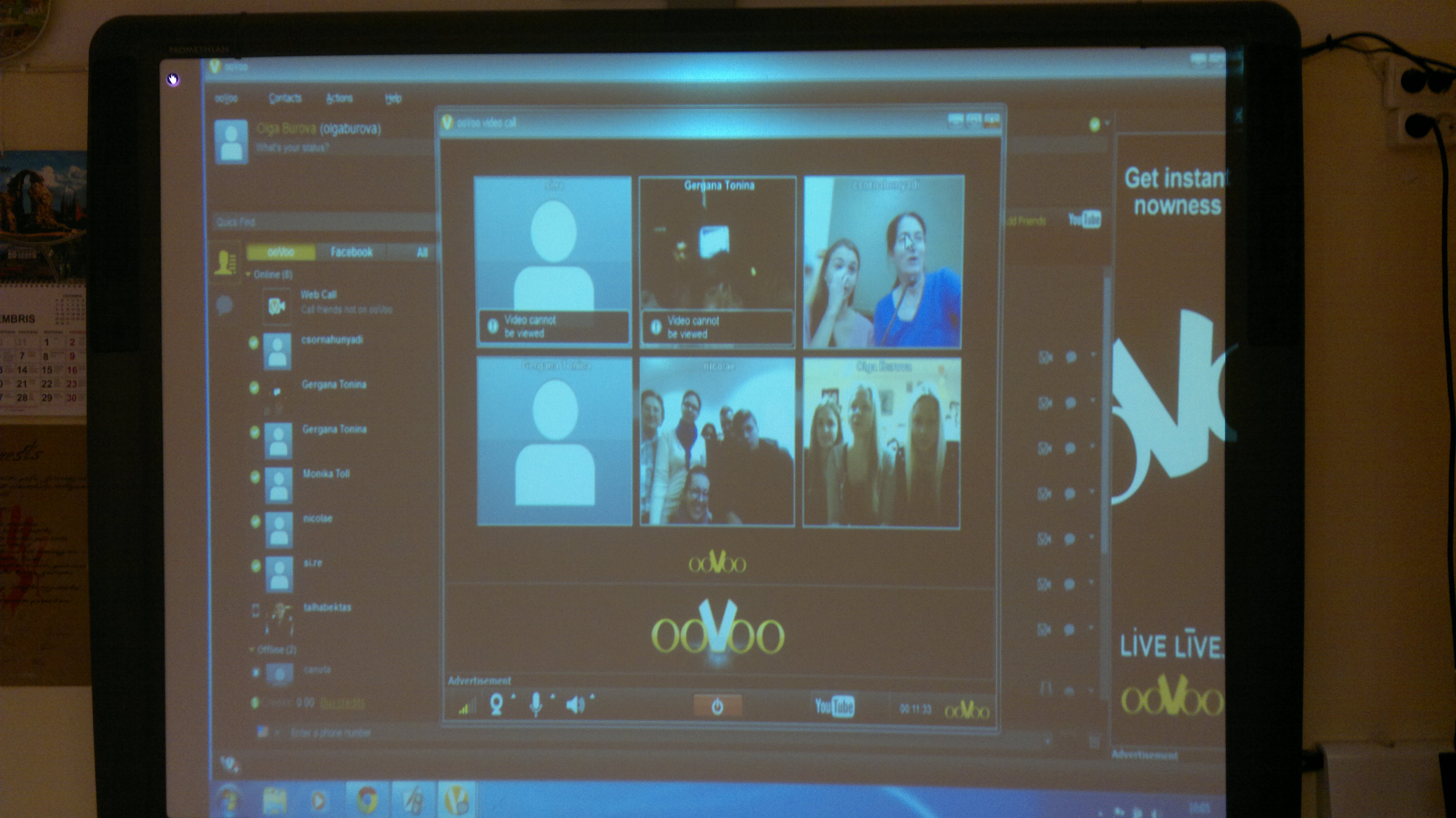This screenshot has height=818, width=1456.
Task: Switch to the Facebook contacts tab
Action: [352, 252]
